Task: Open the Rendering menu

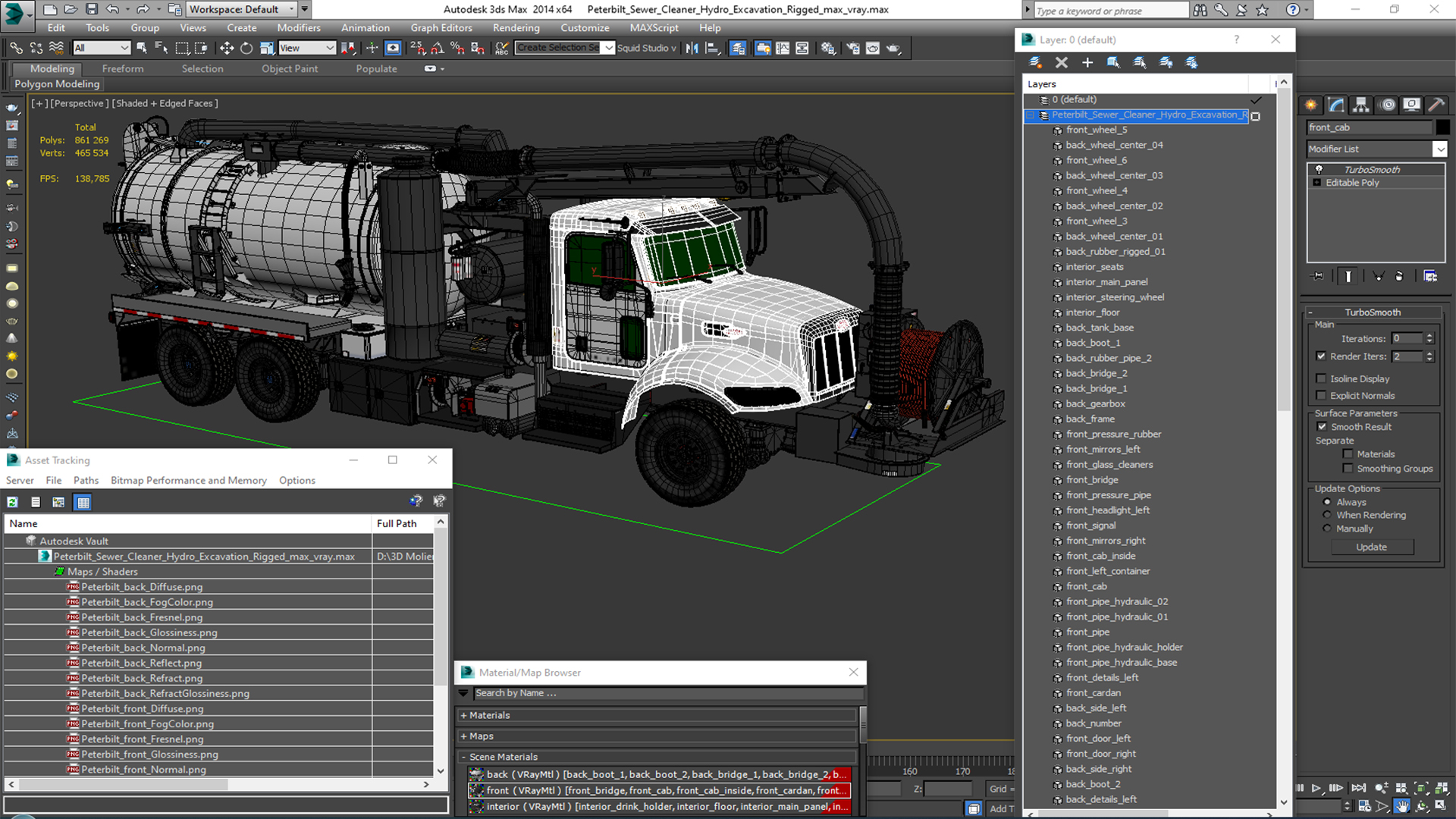Action: tap(516, 28)
